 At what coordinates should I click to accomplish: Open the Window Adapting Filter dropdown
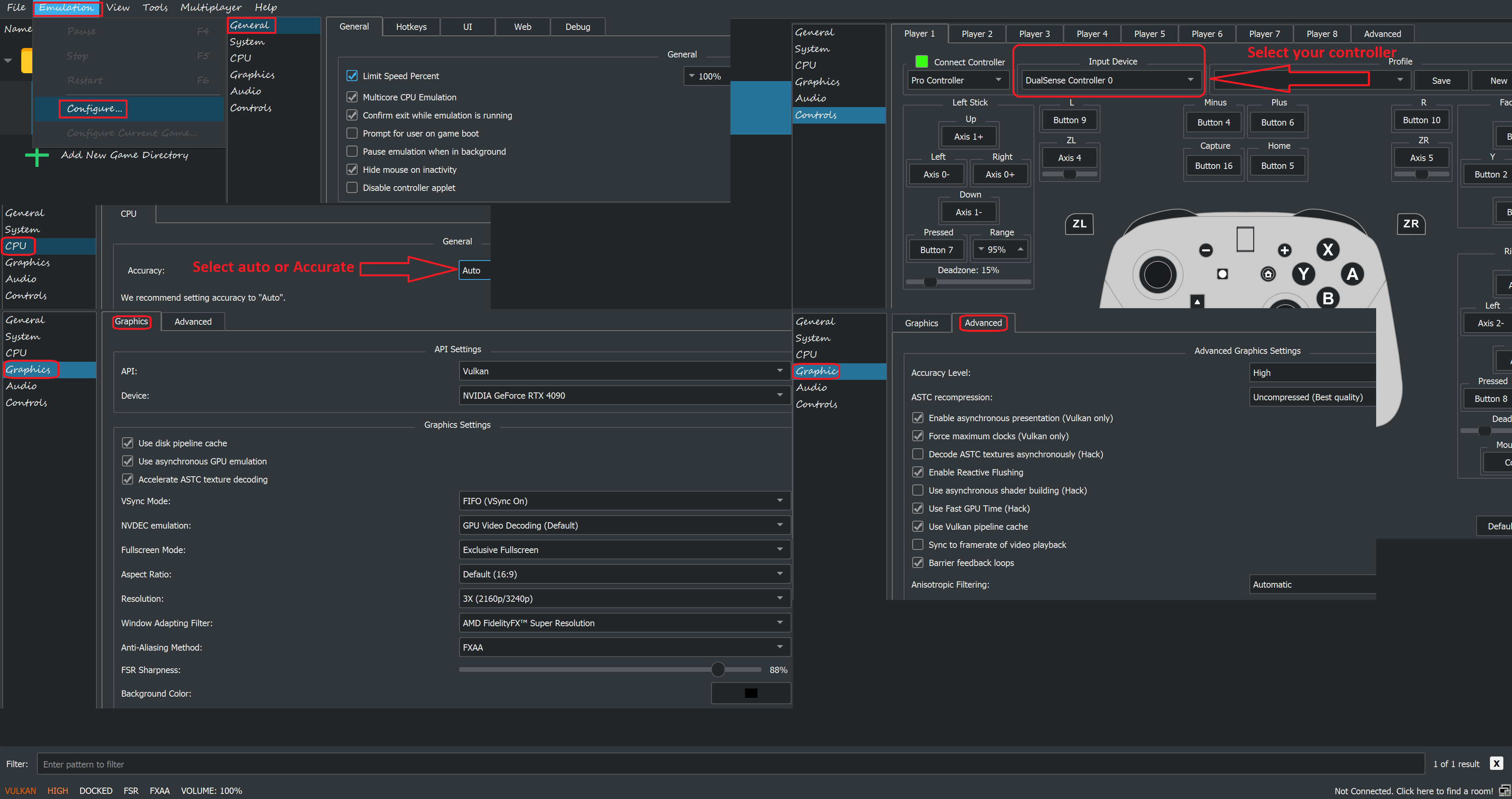624,623
